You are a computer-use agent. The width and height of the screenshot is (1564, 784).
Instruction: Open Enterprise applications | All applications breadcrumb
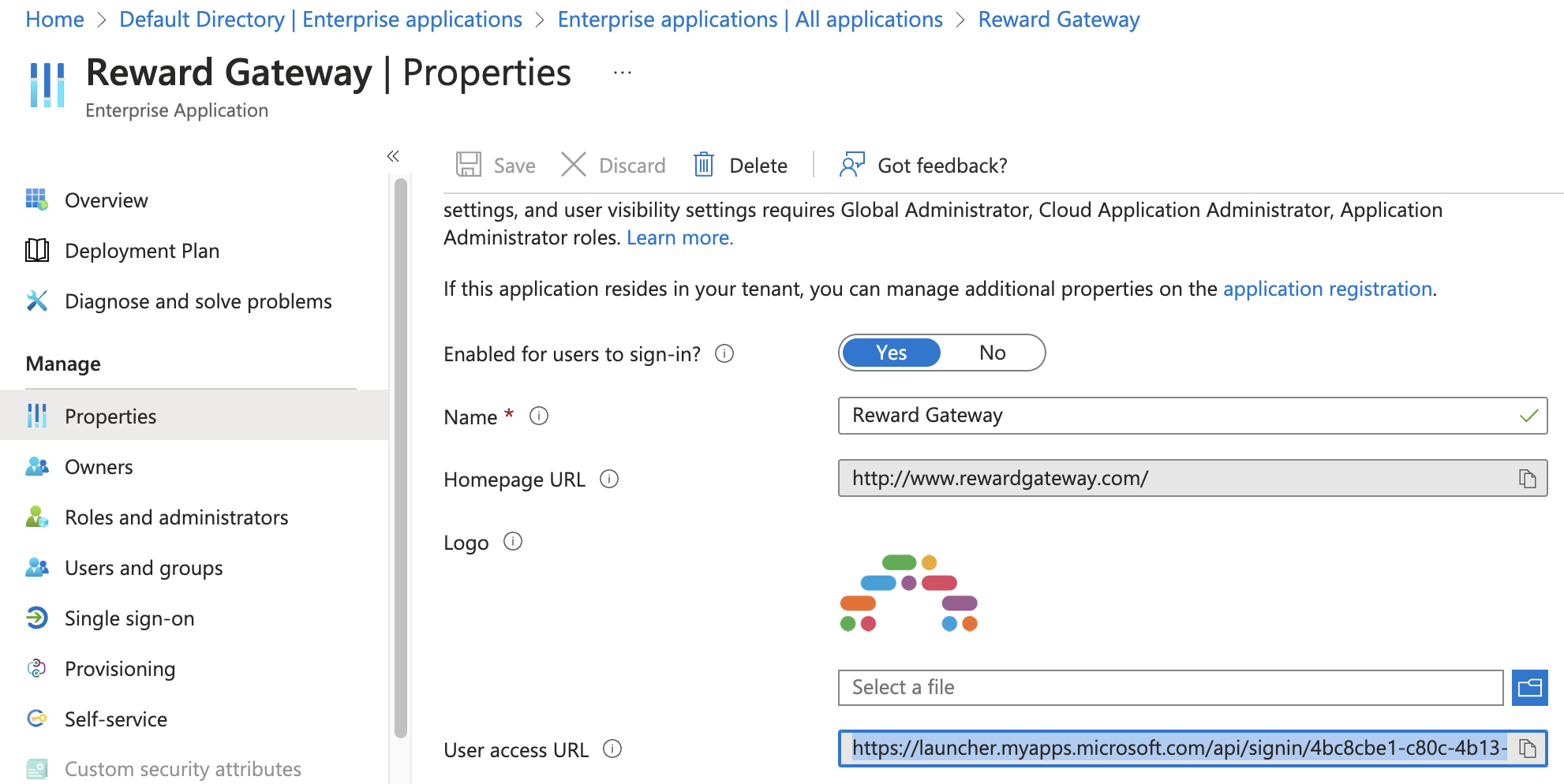click(x=750, y=20)
